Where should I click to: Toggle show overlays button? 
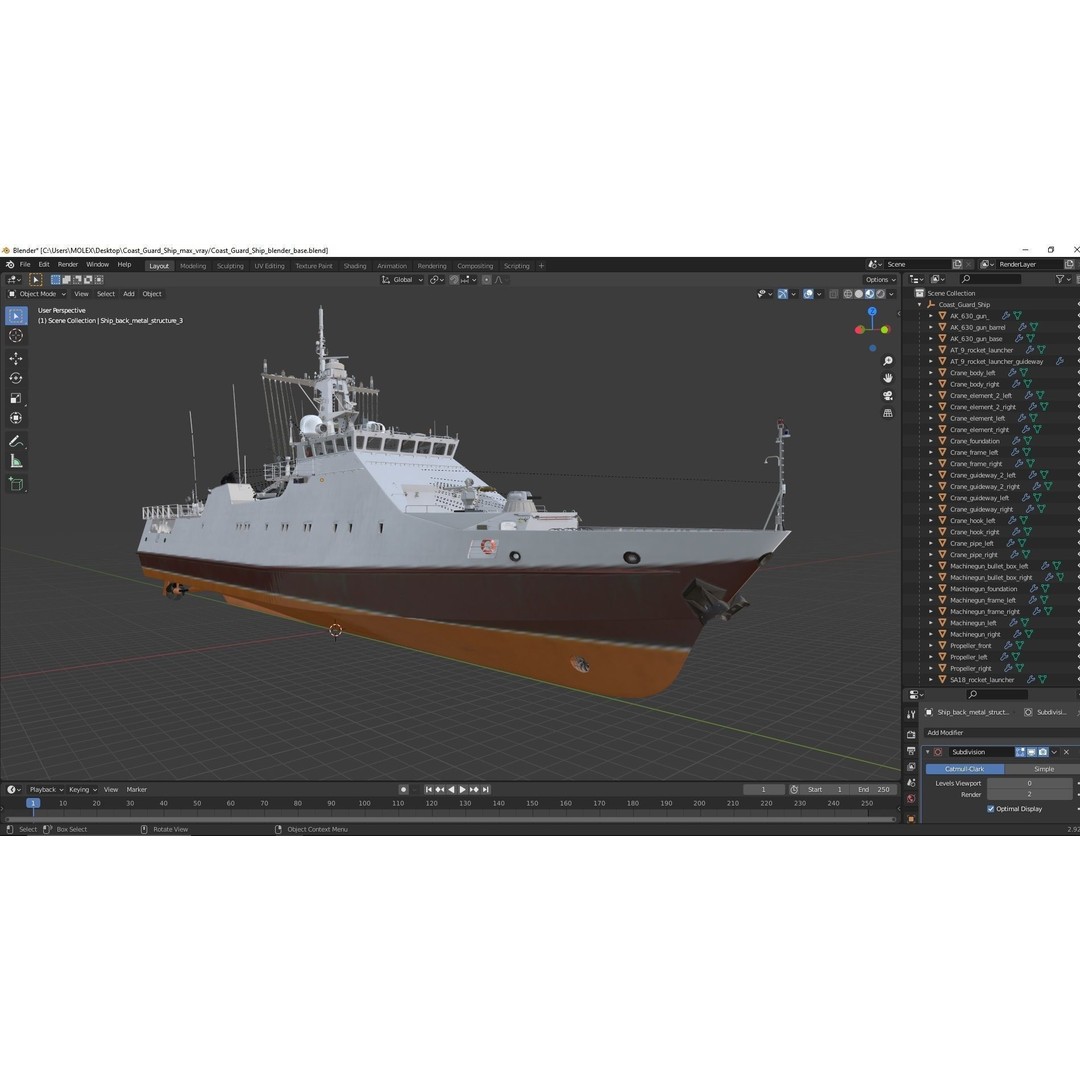(x=809, y=294)
